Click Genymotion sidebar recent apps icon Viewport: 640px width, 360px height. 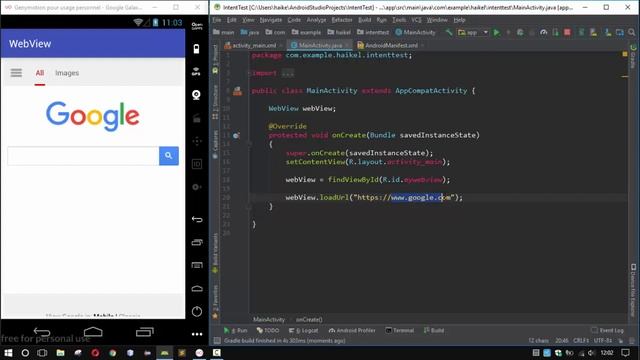tap(197, 242)
